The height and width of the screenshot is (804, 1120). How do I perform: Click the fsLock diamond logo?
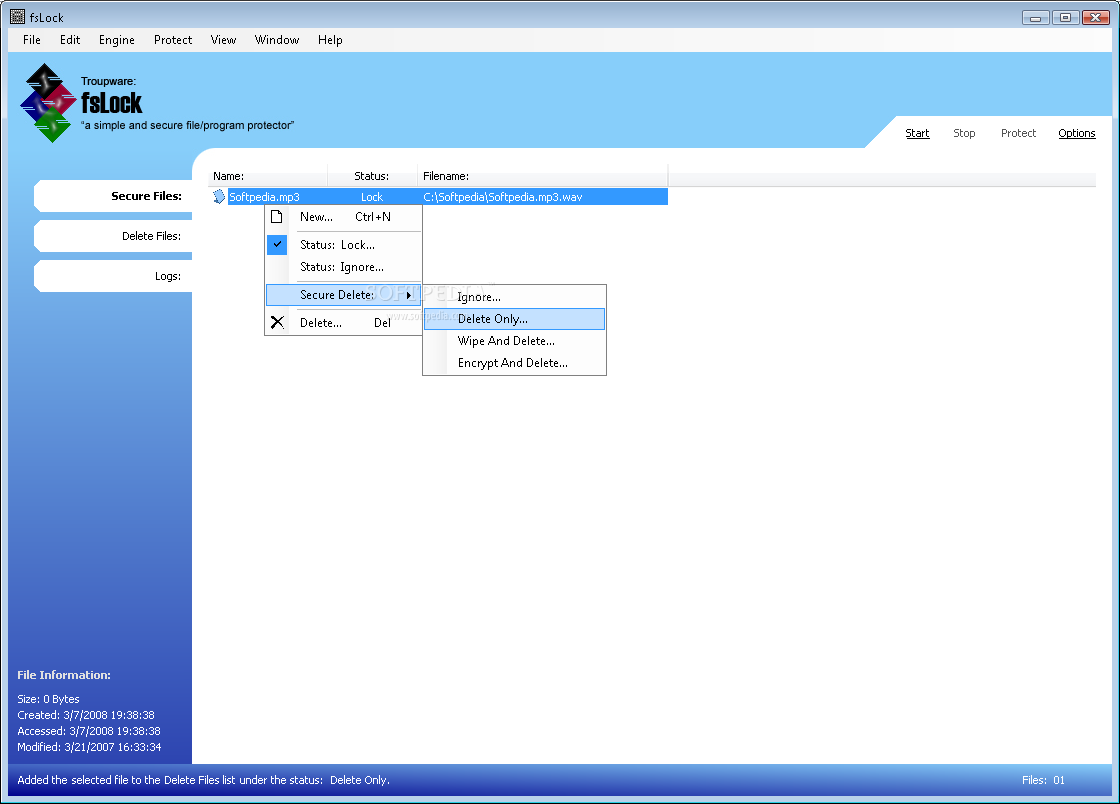click(x=48, y=103)
